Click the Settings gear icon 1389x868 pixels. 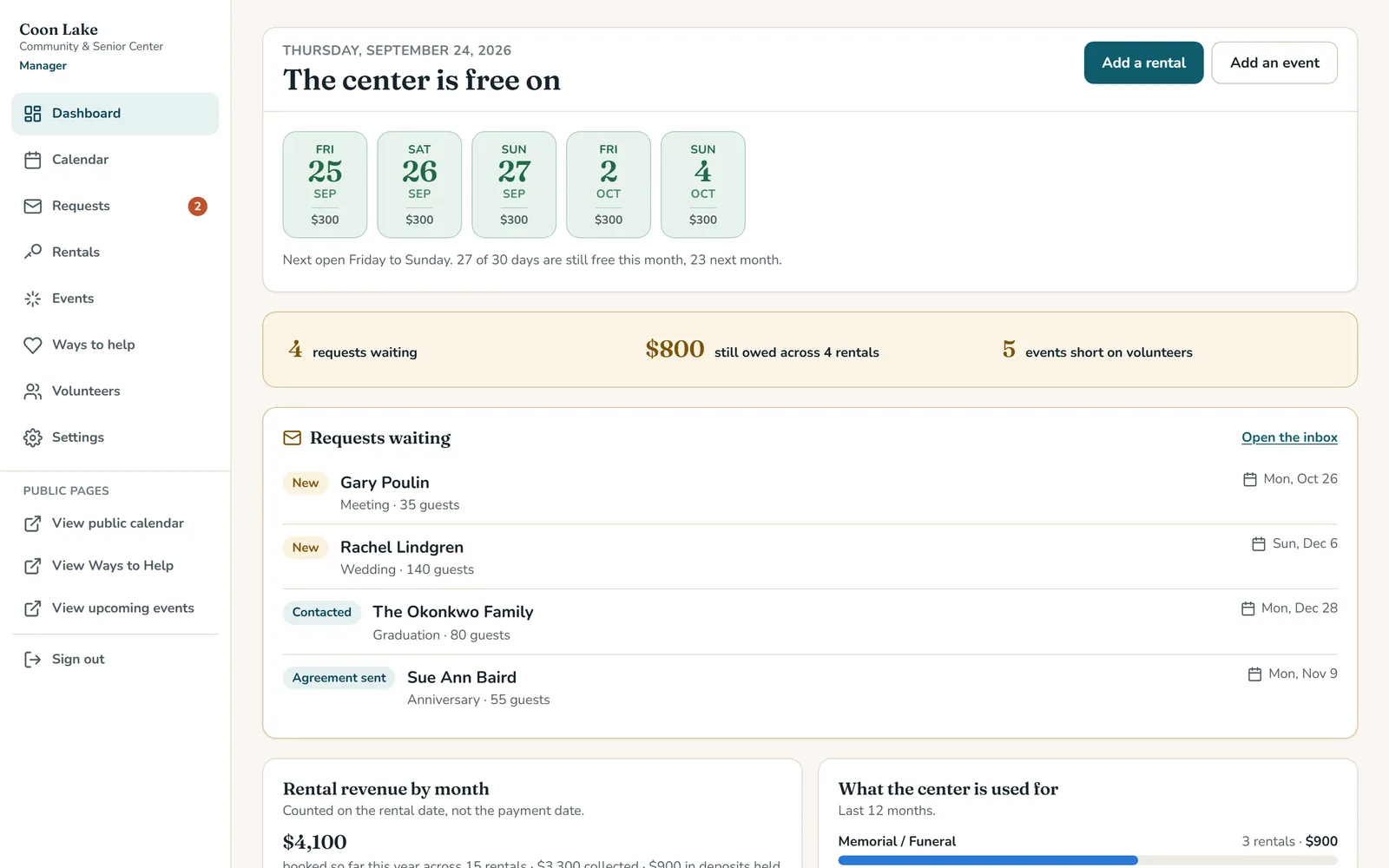click(33, 437)
